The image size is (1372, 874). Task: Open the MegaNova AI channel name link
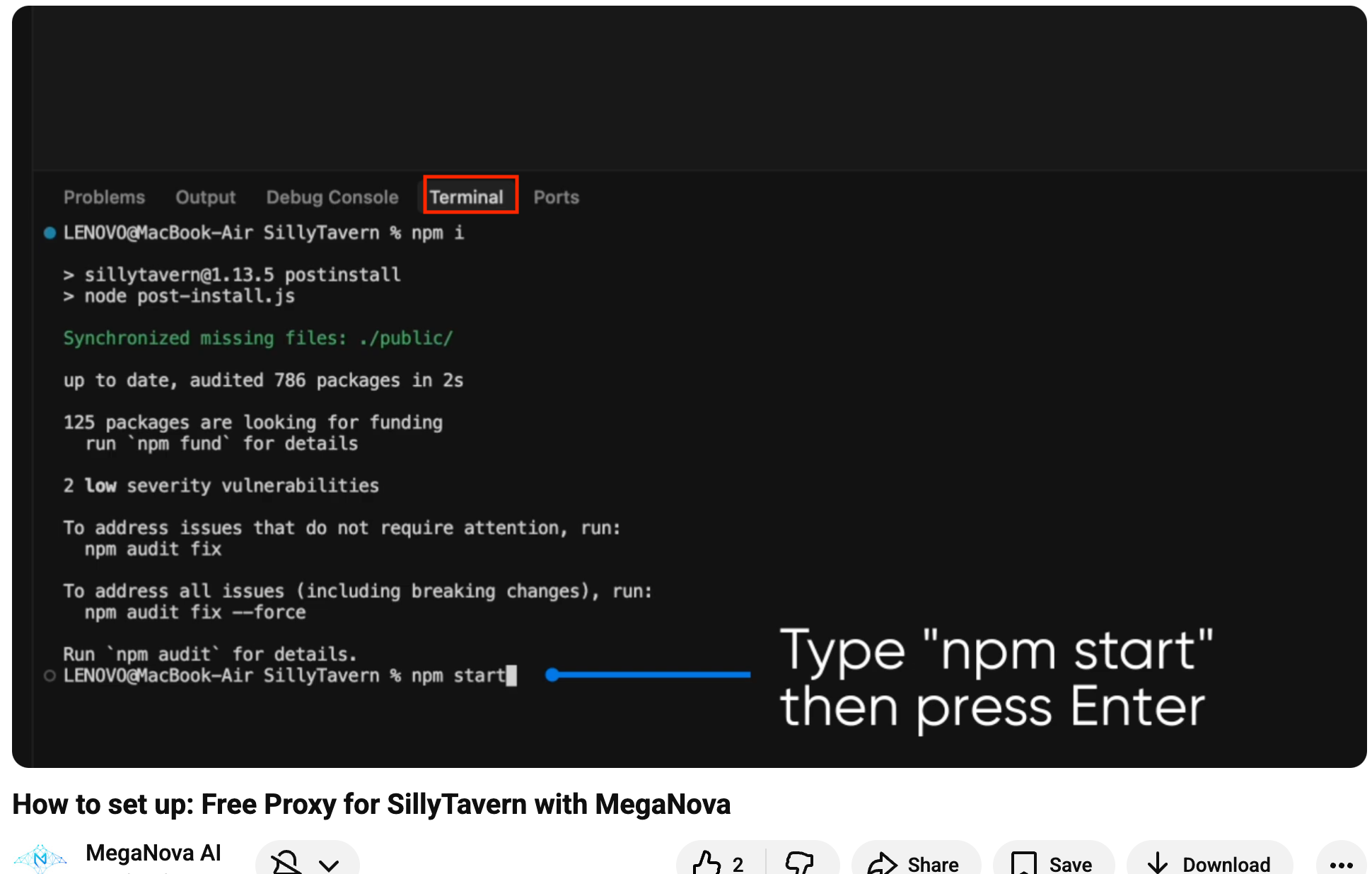153,853
